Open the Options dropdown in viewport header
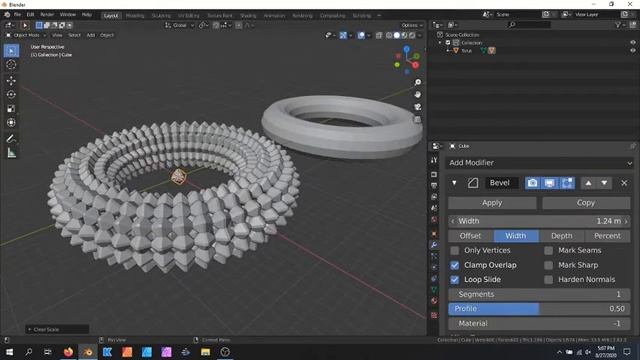640x360 pixels. (412, 25)
